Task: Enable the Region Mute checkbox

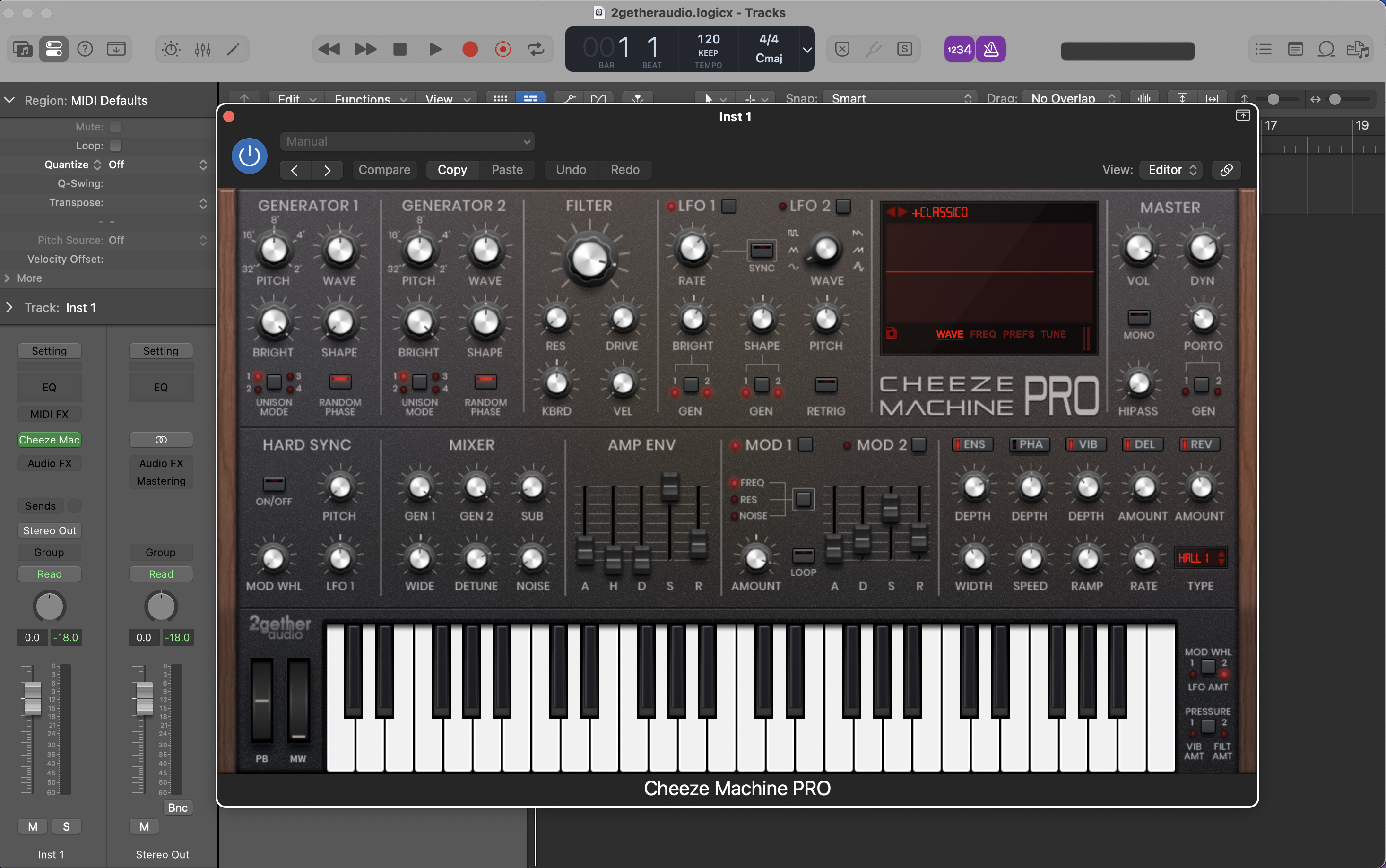Action: point(115,127)
